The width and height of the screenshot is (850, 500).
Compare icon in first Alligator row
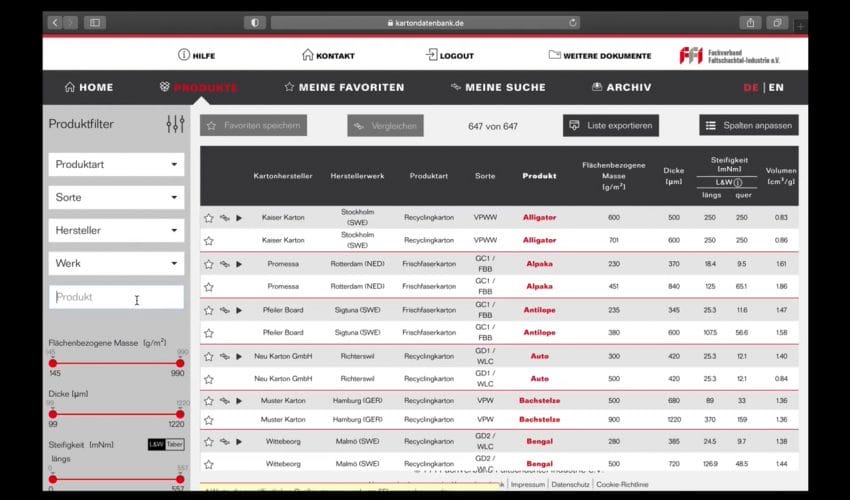(224, 218)
